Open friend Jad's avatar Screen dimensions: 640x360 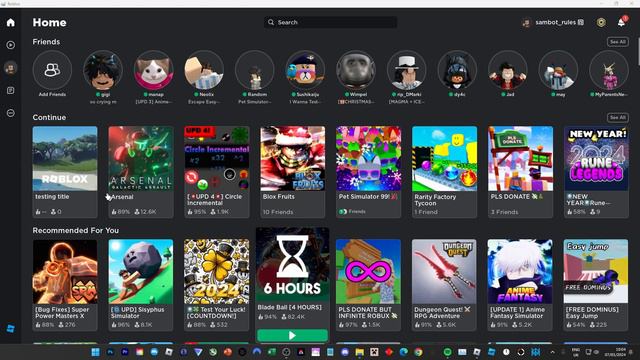pos(508,70)
